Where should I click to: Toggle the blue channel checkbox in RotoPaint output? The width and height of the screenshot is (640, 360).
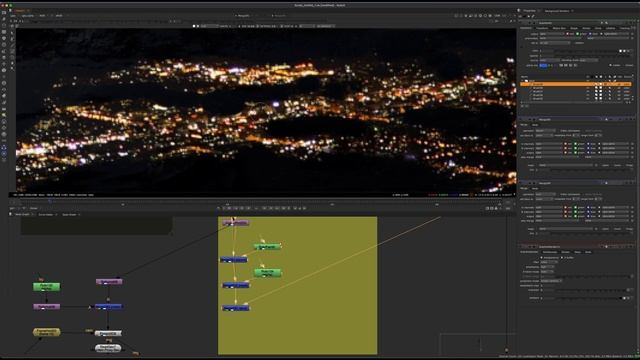591,34
